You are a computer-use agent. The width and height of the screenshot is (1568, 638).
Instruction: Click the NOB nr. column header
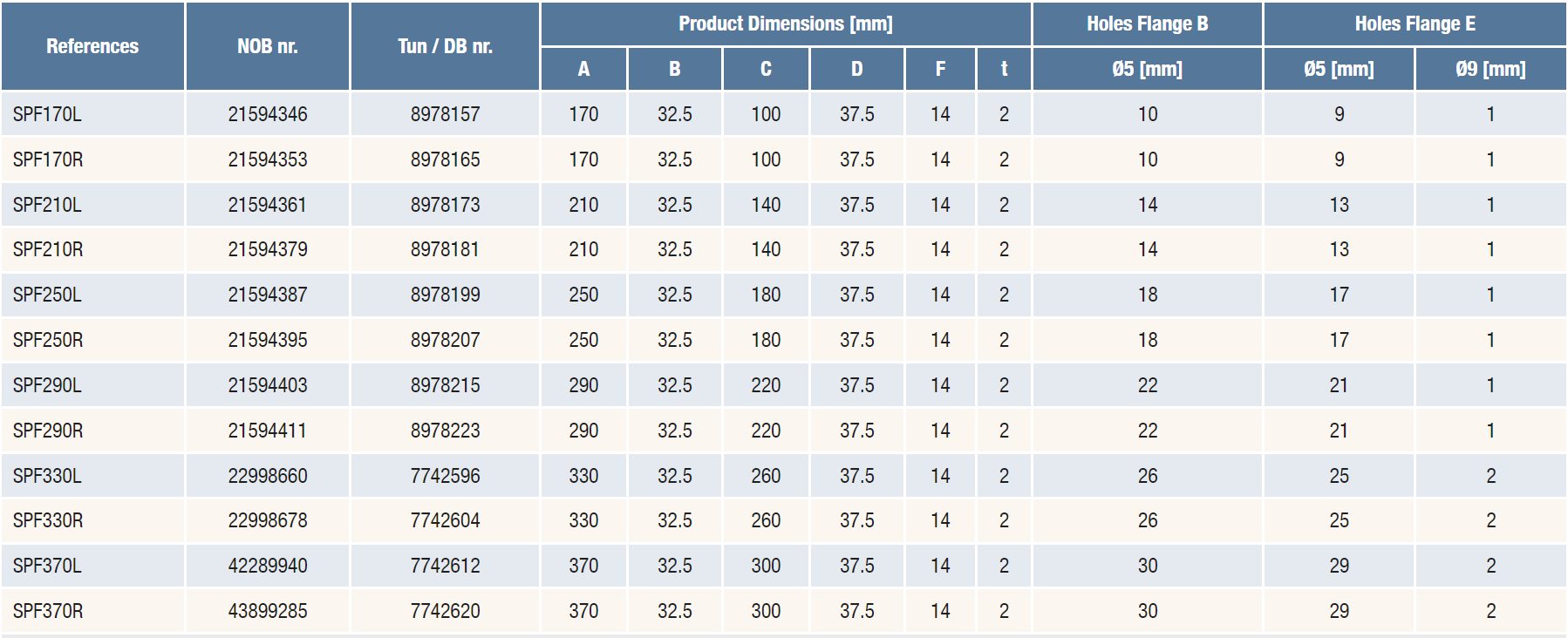268,46
